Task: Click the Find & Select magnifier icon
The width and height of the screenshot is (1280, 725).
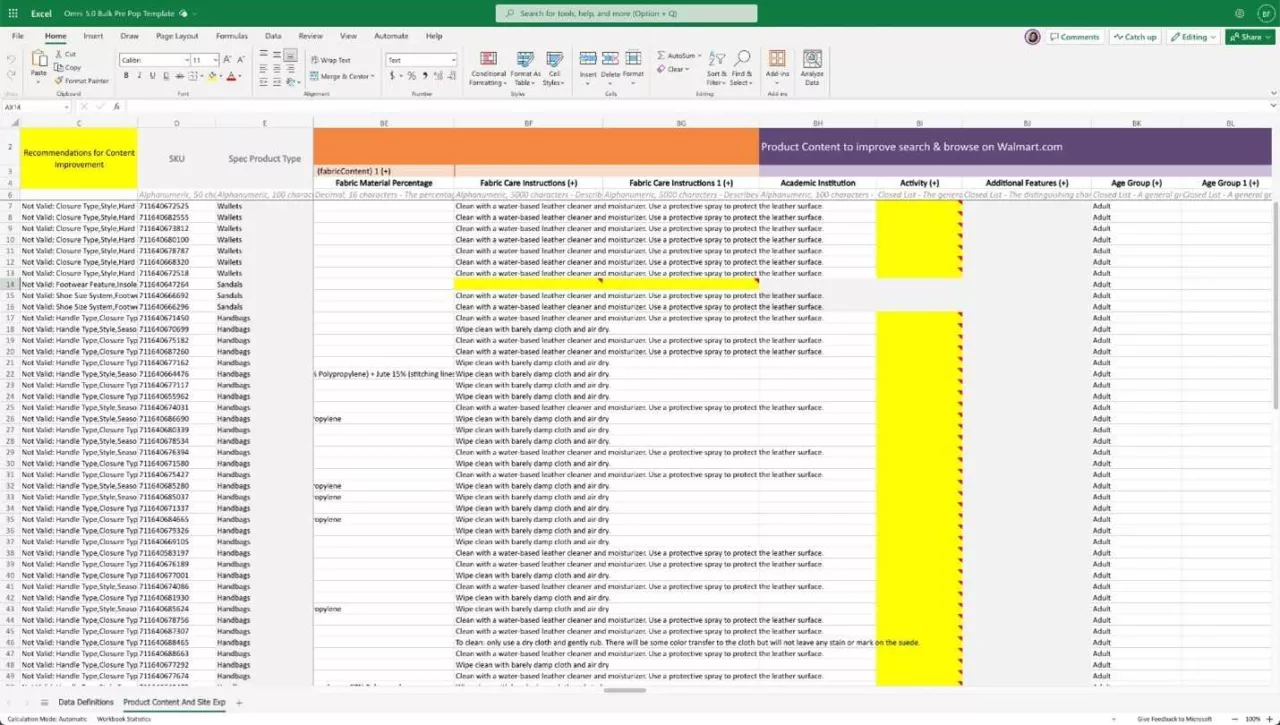Action: (742, 60)
